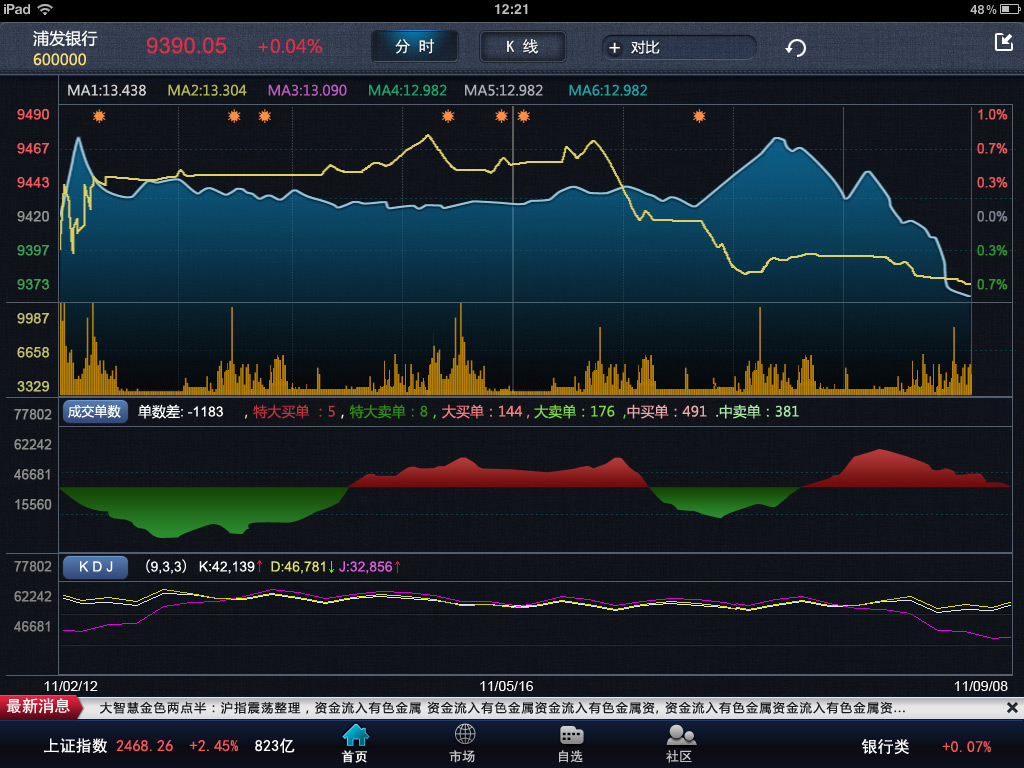Tap the last orange star event marker

699,116
